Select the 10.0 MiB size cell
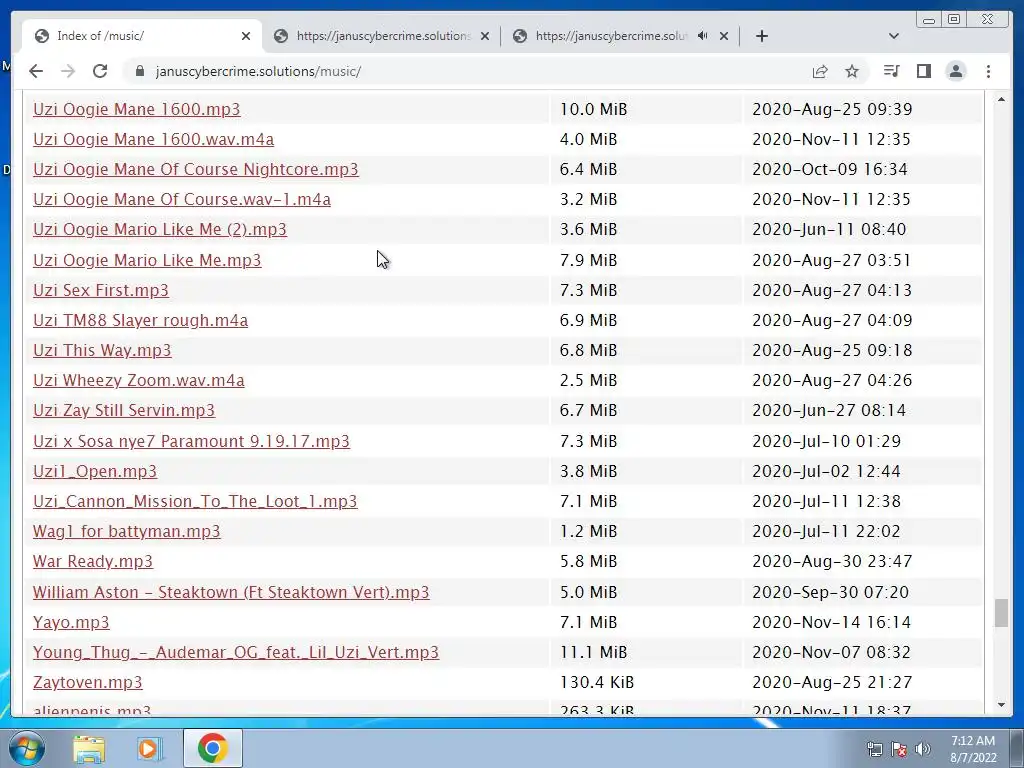 point(593,109)
